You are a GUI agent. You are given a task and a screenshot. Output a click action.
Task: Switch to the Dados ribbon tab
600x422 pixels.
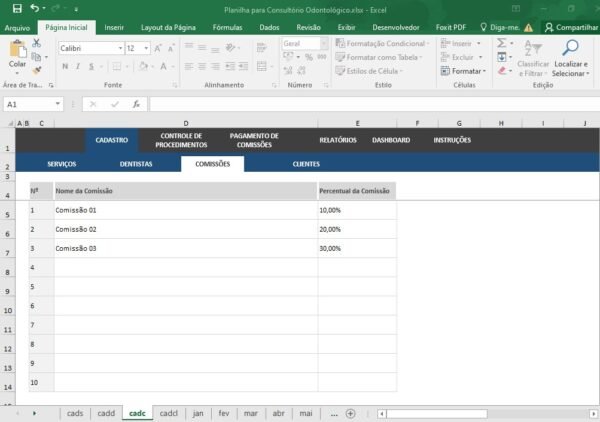click(x=269, y=28)
